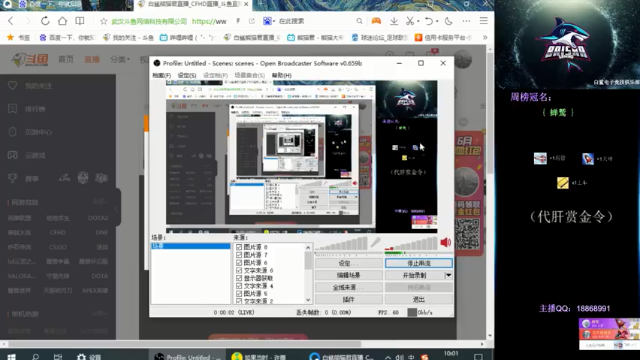Uncheck source 图片源 5 in OBS
The height and width of the screenshot is (360, 640).
[239, 293]
